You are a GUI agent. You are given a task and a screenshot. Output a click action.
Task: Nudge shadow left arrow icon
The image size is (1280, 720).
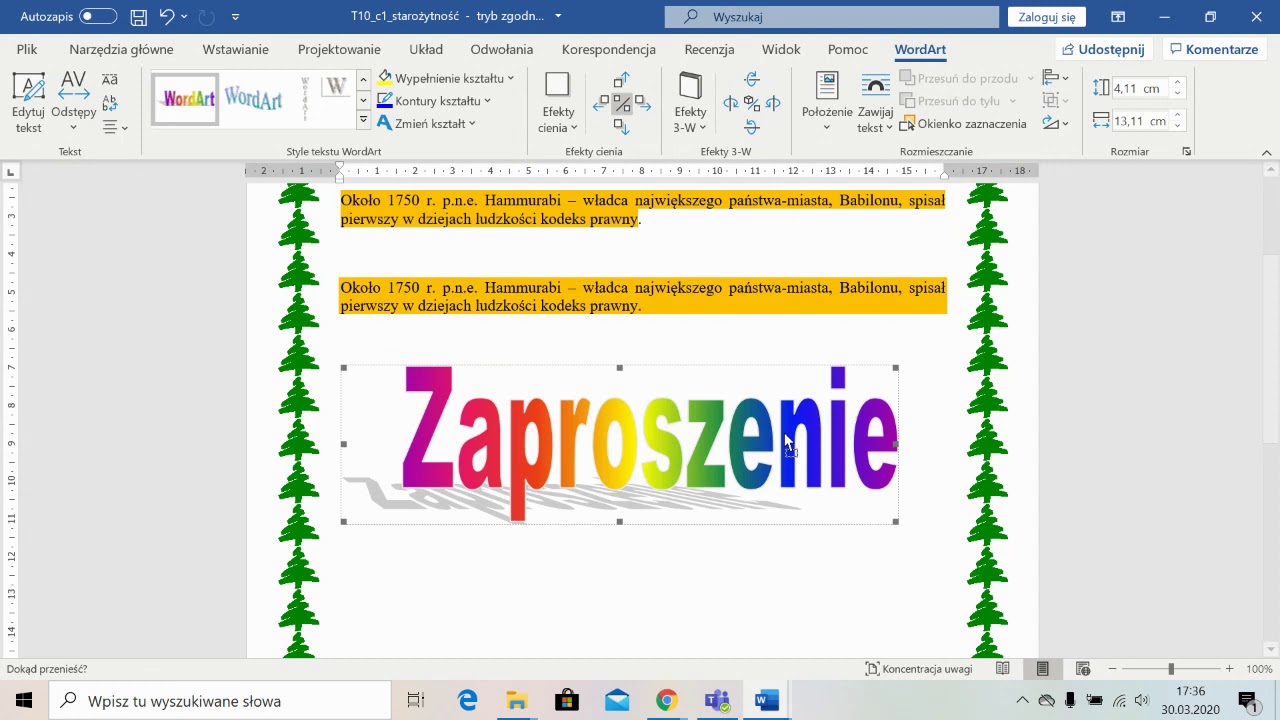[x=601, y=103]
